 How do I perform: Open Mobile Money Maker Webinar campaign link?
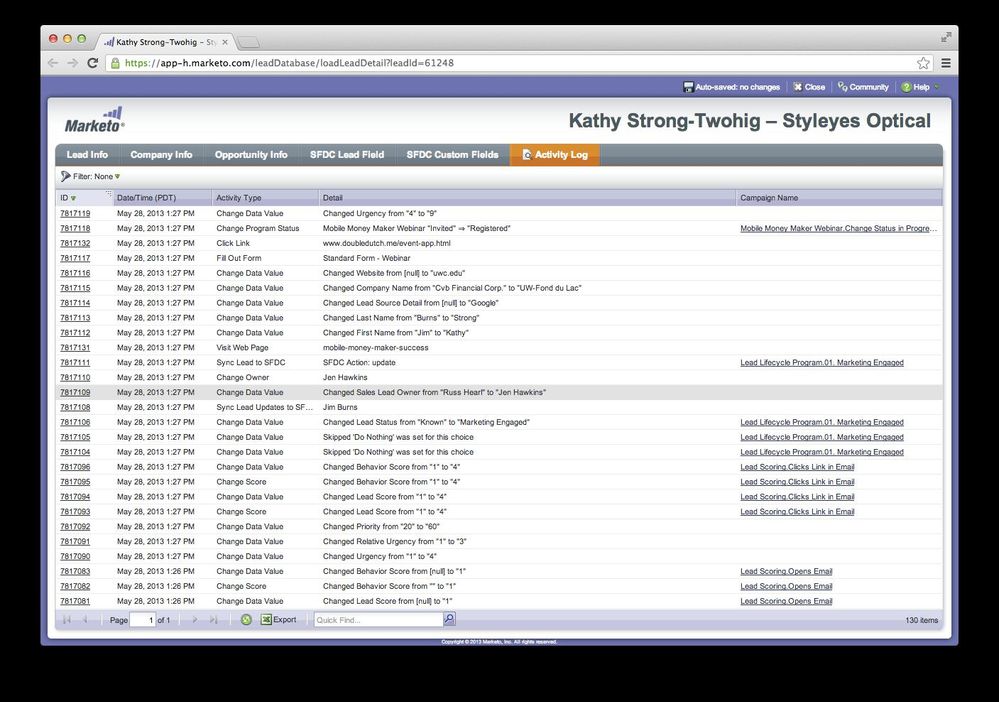point(838,228)
